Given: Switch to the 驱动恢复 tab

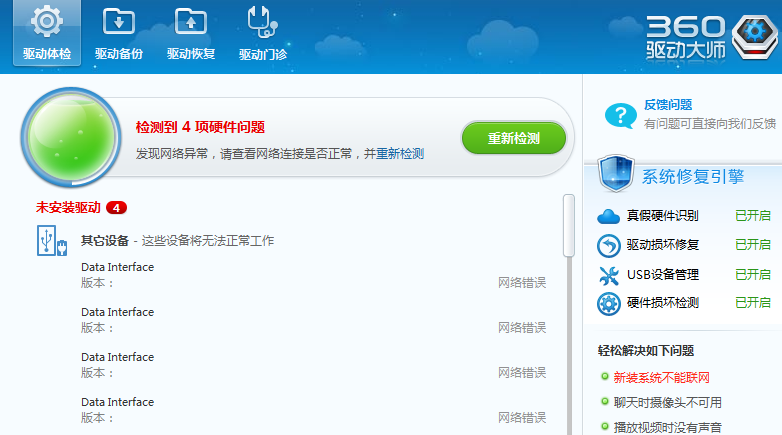Looking at the screenshot, I should pos(191,33).
